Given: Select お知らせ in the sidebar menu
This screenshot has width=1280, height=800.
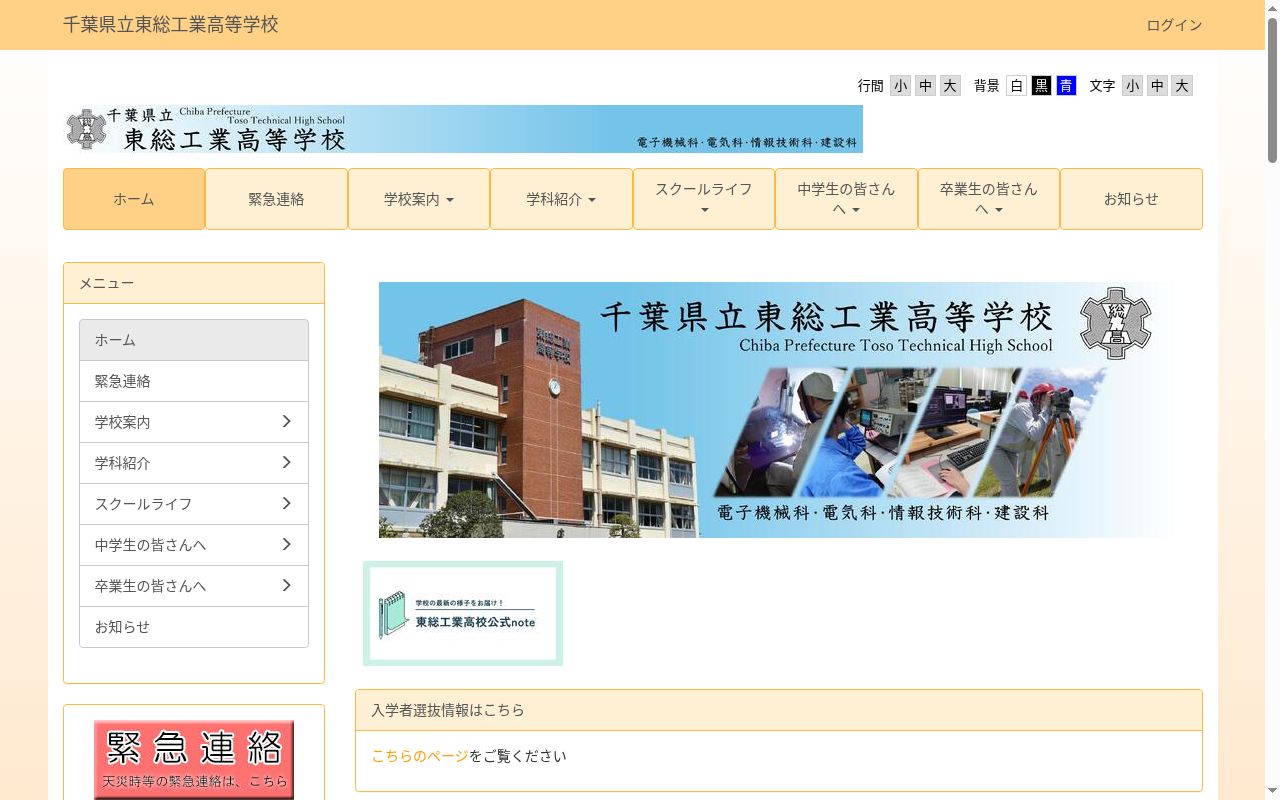Looking at the screenshot, I should coord(194,627).
